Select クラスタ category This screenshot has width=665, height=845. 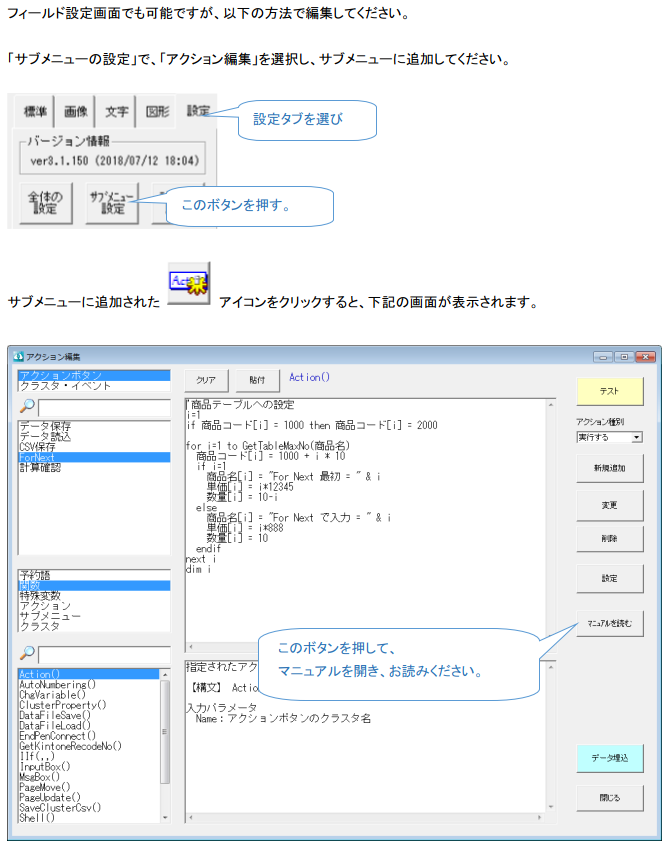[94, 626]
